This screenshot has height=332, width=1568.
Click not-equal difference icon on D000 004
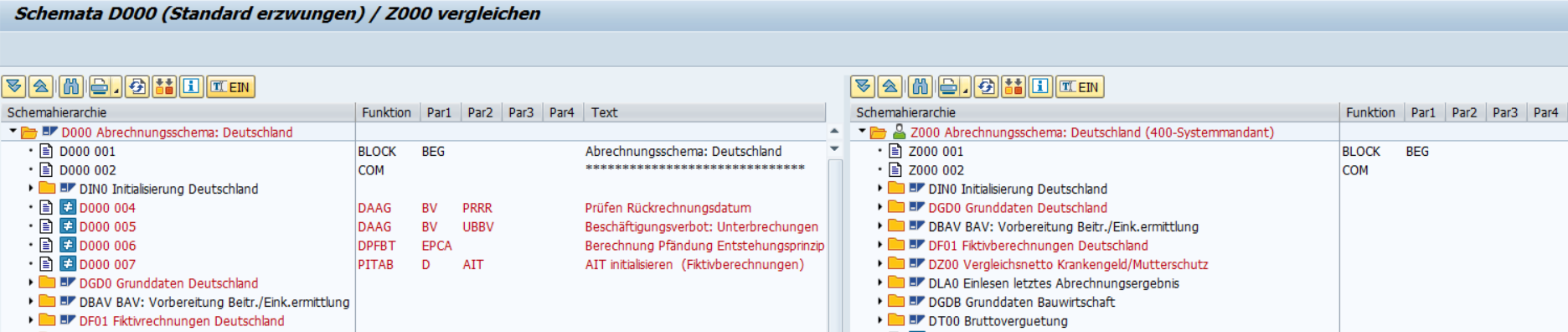click(68, 207)
